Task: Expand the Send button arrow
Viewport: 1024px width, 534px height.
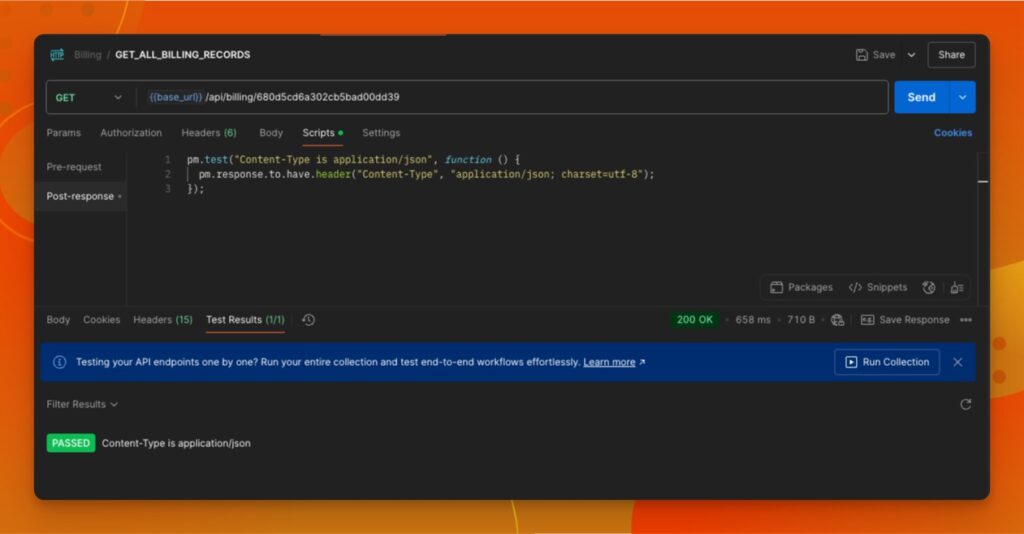Action: 963,97
